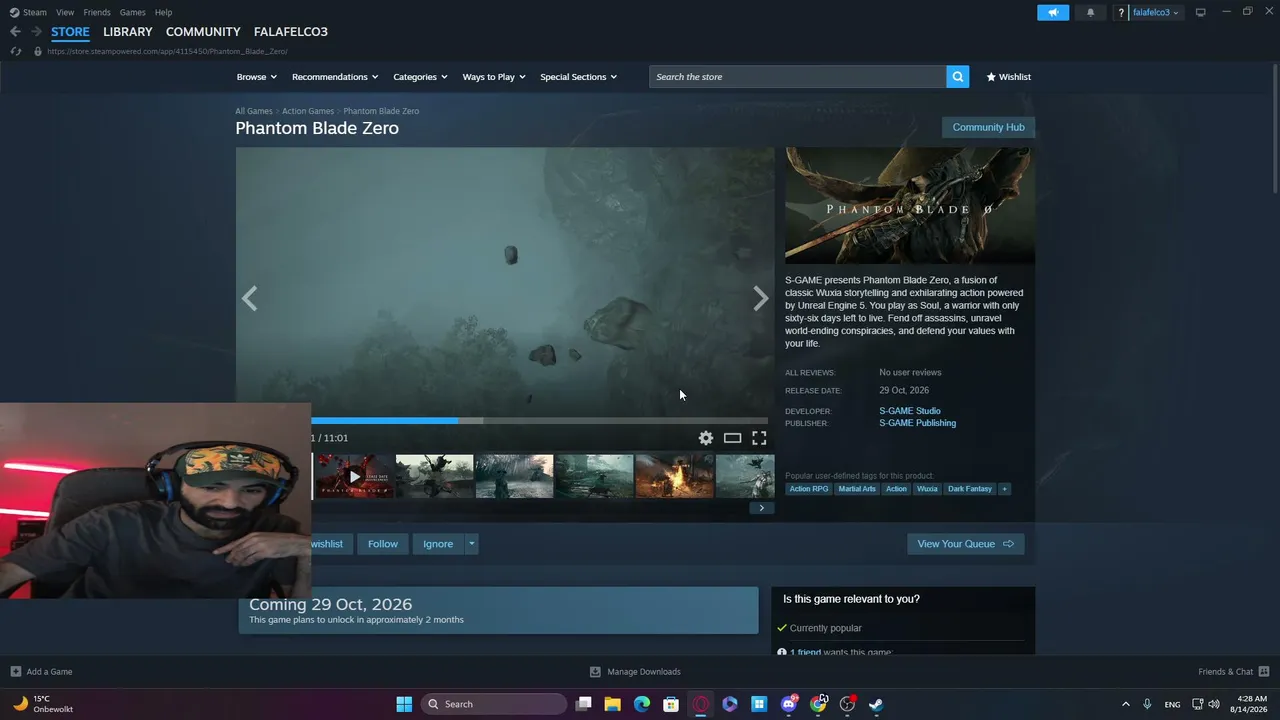Screen dimensions: 1280x720
Task: Open the Ignore options dropdown arrow
Action: 471,544
